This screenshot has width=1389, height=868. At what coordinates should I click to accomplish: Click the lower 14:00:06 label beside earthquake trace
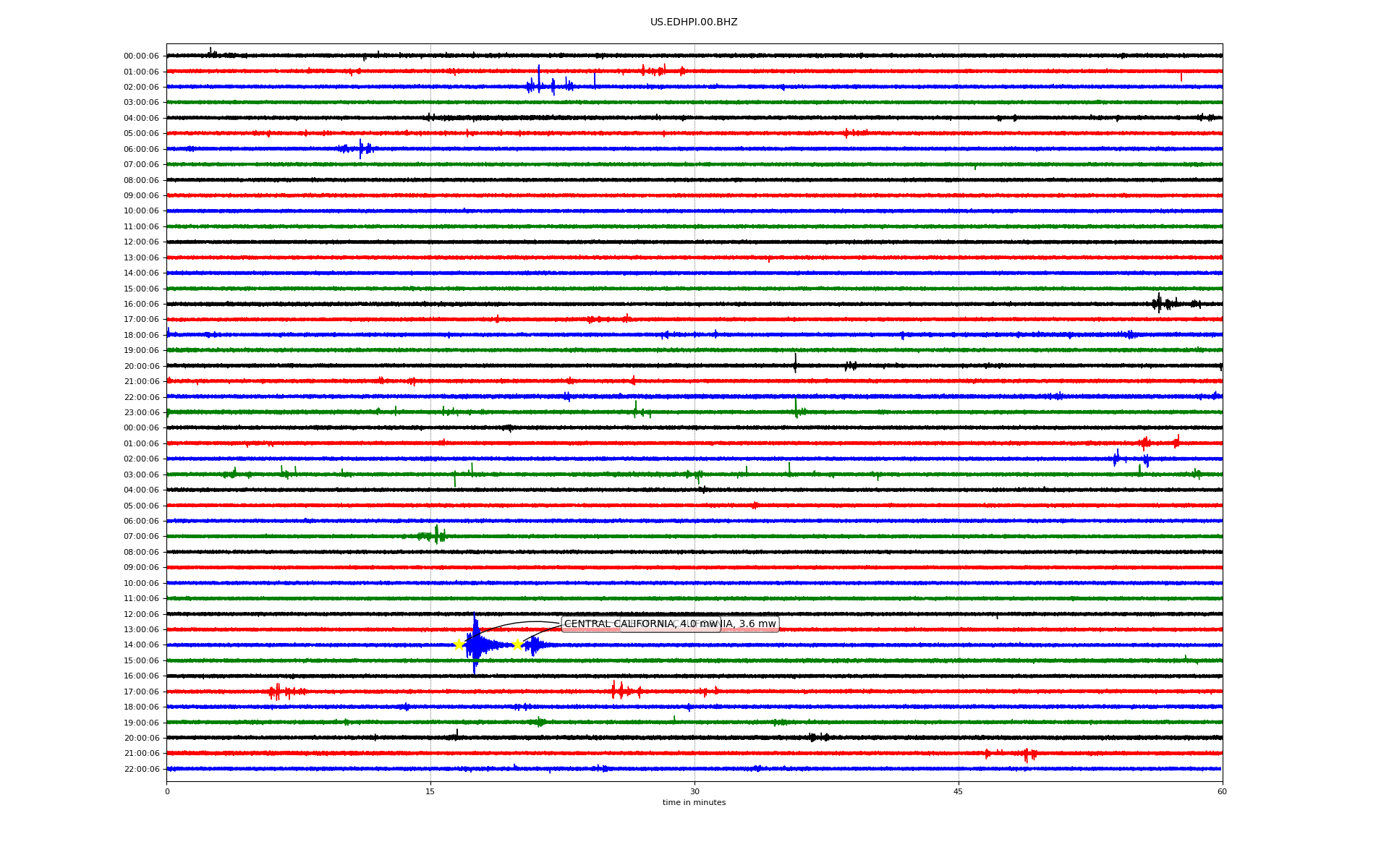[x=141, y=645]
